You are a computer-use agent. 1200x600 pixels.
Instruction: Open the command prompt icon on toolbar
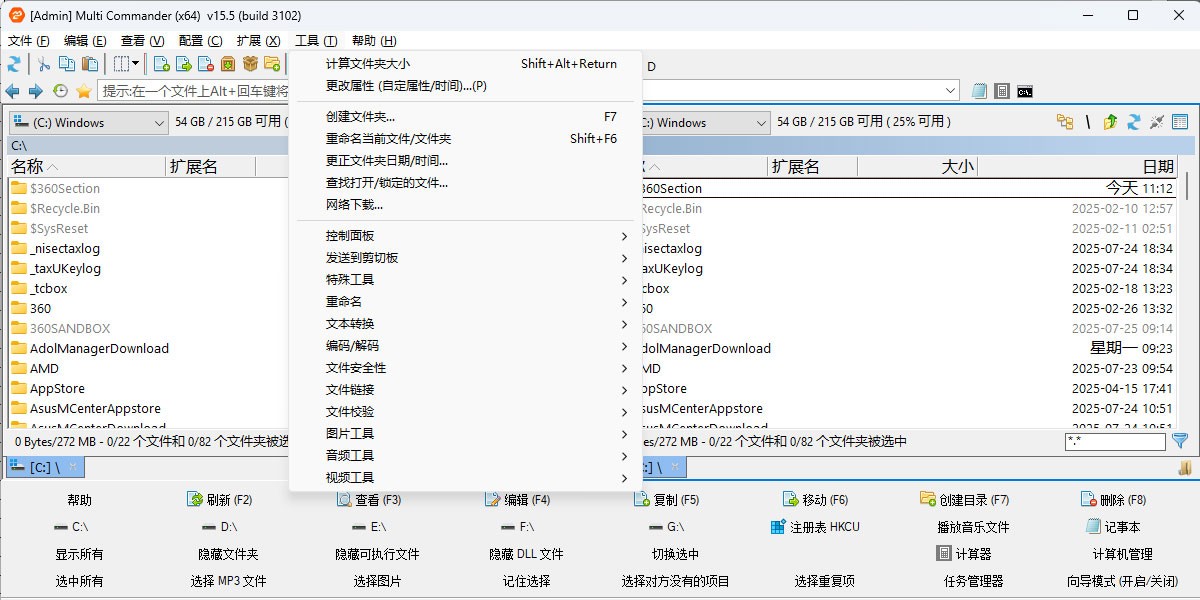coord(1024,91)
